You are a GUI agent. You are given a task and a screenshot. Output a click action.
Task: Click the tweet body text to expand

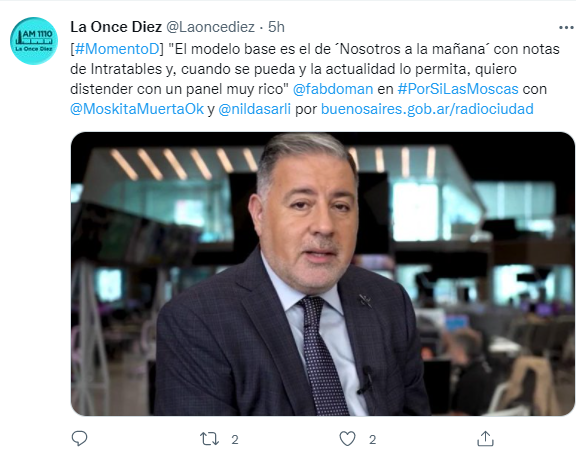coord(315,79)
